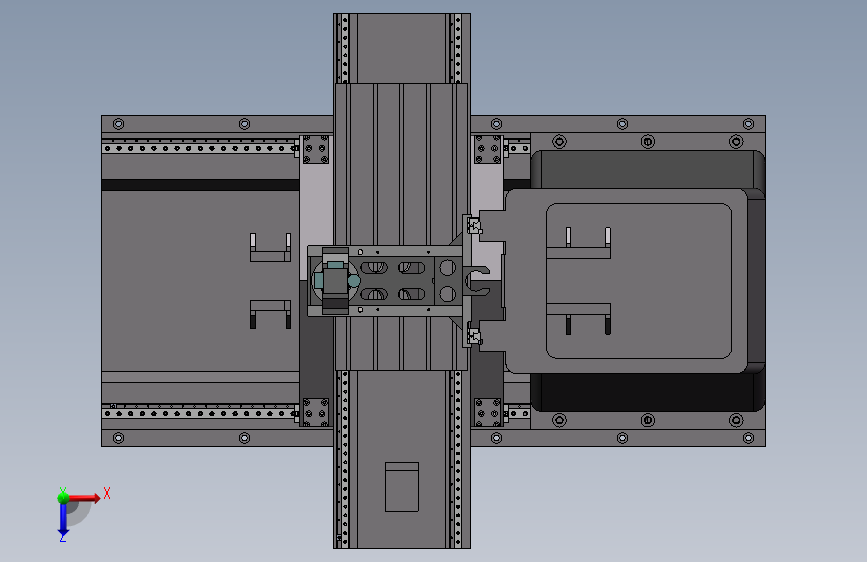
Task: Pick the top-left four-hole corner bearing block
Action: 316,149
